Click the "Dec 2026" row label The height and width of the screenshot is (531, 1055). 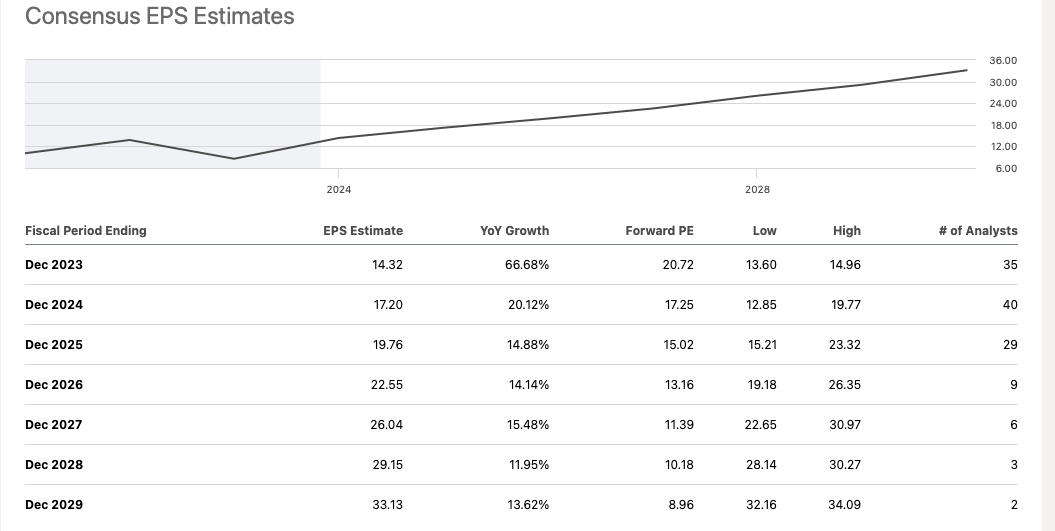54,385
